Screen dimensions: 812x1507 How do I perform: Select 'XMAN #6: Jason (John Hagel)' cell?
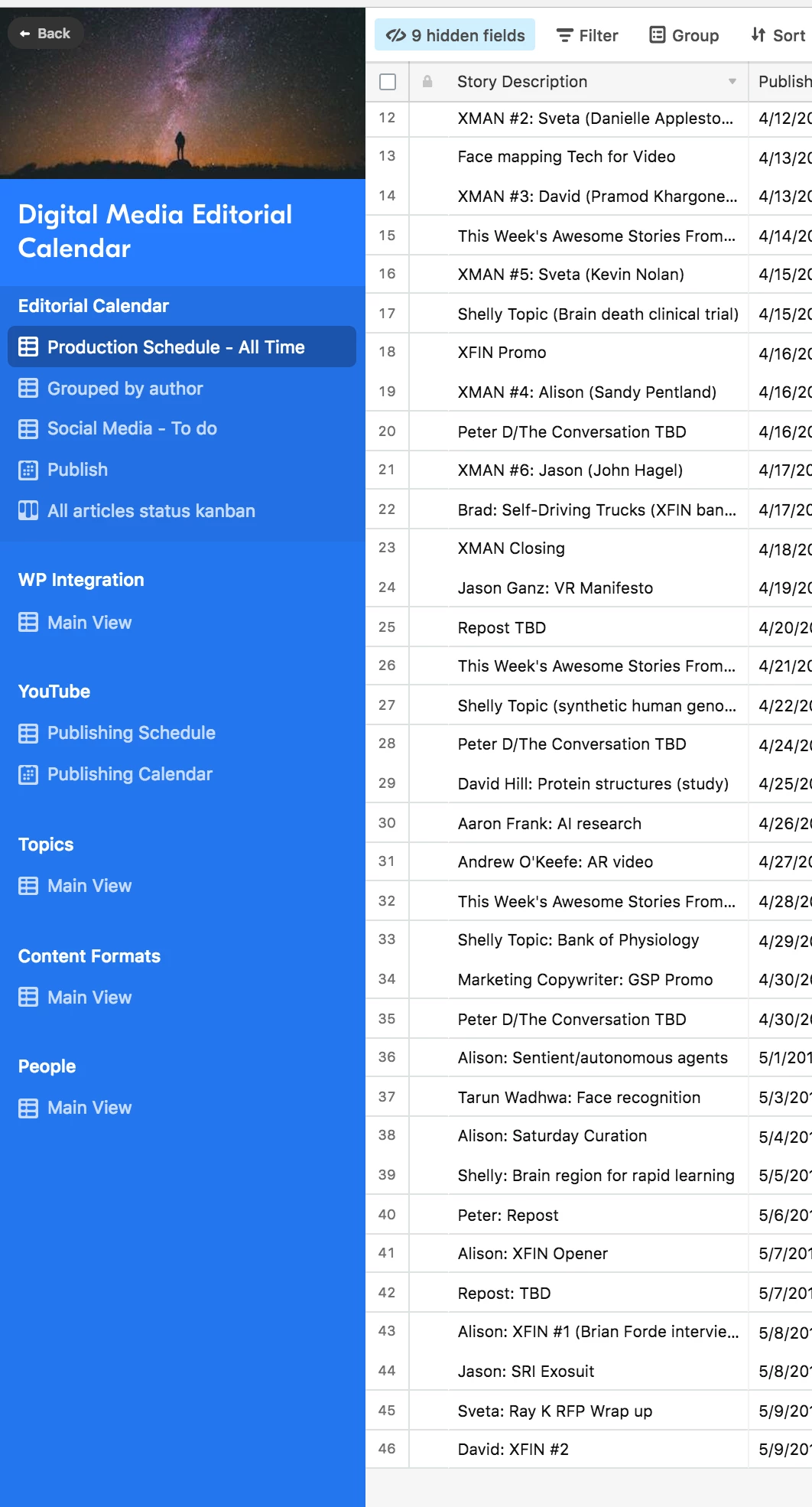(598, 470)
